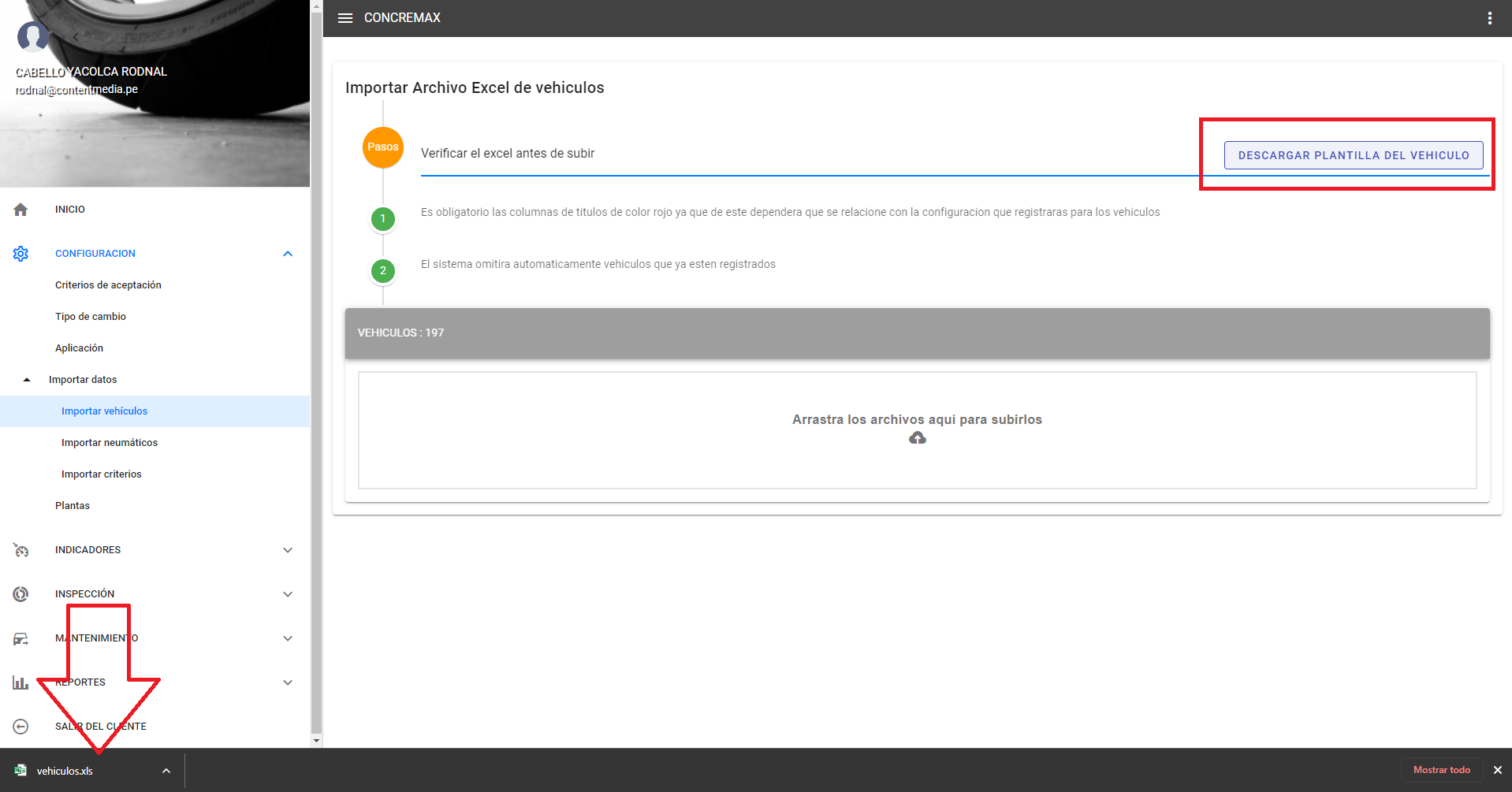Click Mostrar todo in downloads bar
The height and width of the screenshot is (792, 1512).
click(1441, 770)
